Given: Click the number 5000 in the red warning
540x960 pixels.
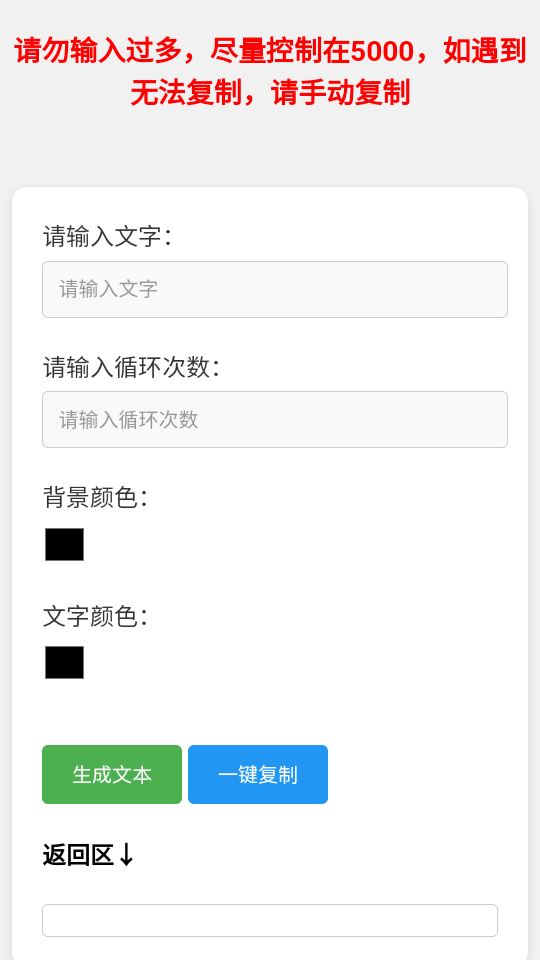Looking at the screenshot, I should coord(382,51).
